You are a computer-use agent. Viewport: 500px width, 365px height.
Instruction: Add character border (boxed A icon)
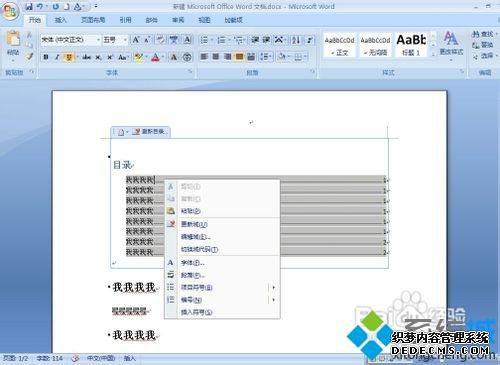tap(187, 40)
